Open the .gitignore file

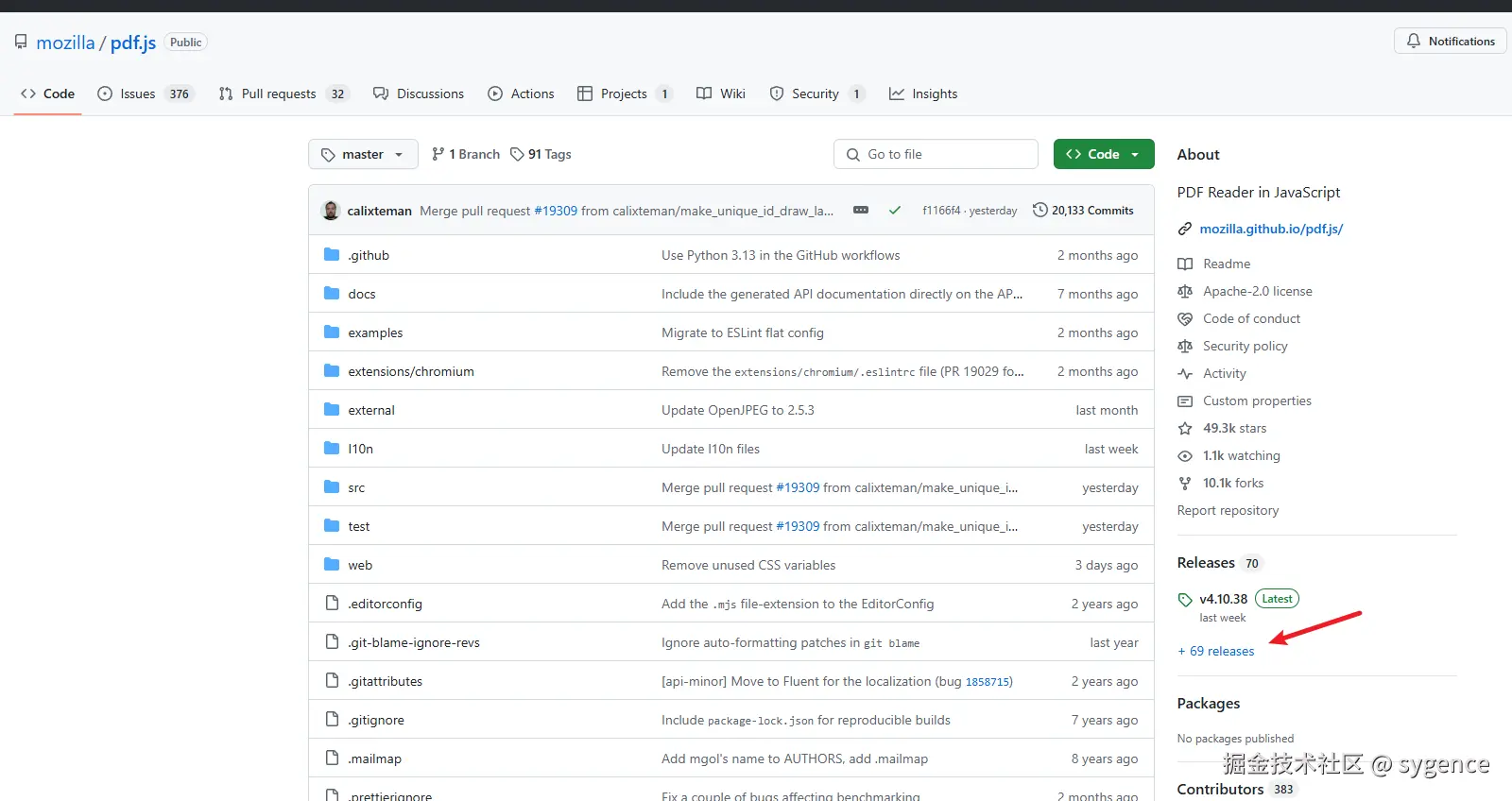pos(376,721)
